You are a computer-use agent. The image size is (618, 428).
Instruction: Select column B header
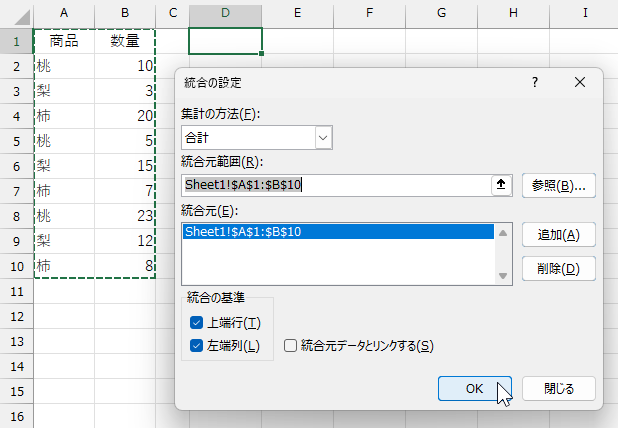tap(125, 13)
